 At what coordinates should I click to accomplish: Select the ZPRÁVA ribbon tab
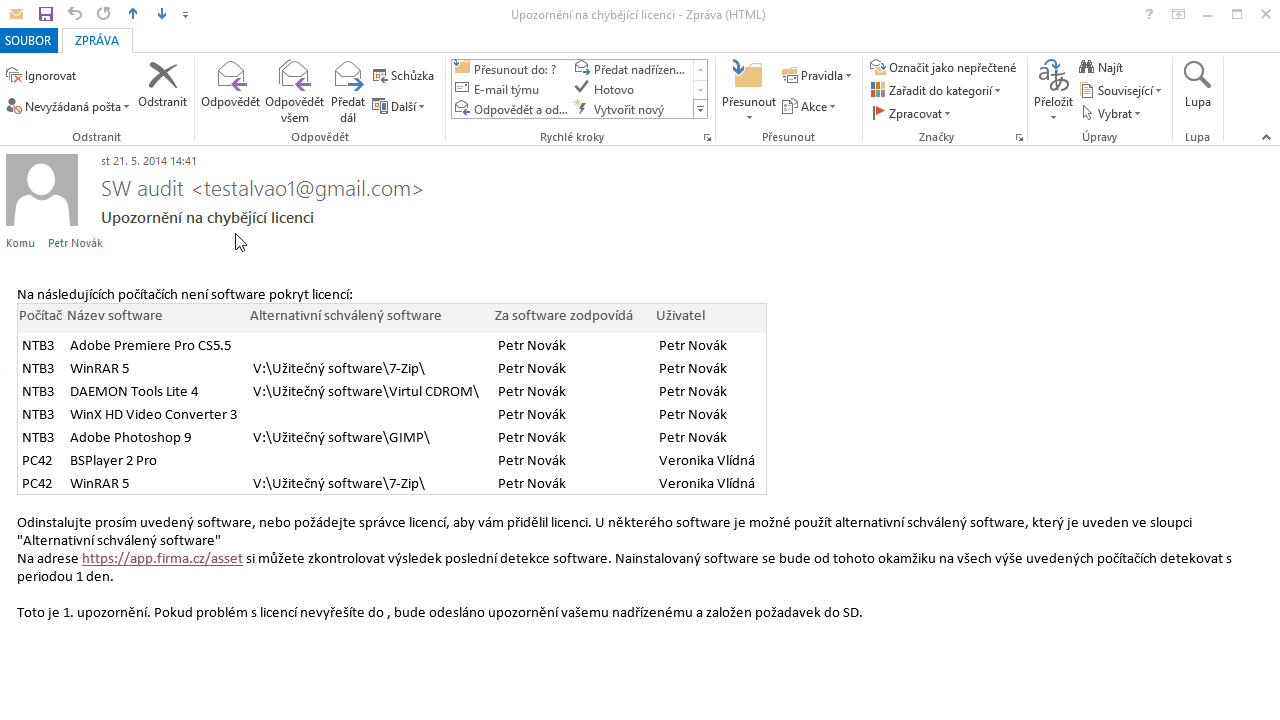(96, 41)
